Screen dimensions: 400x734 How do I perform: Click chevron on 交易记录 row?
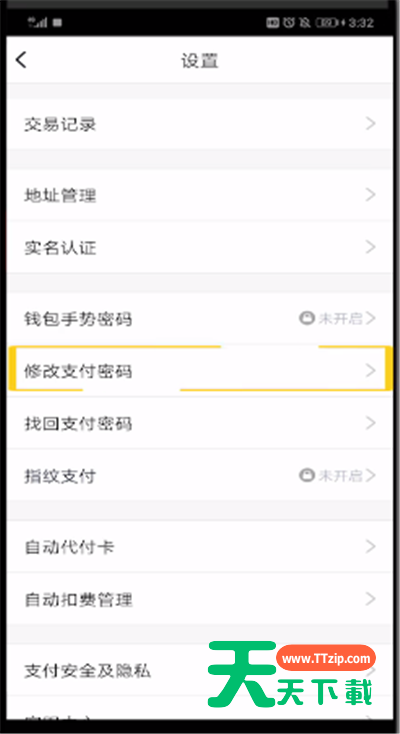click(371, 124)
